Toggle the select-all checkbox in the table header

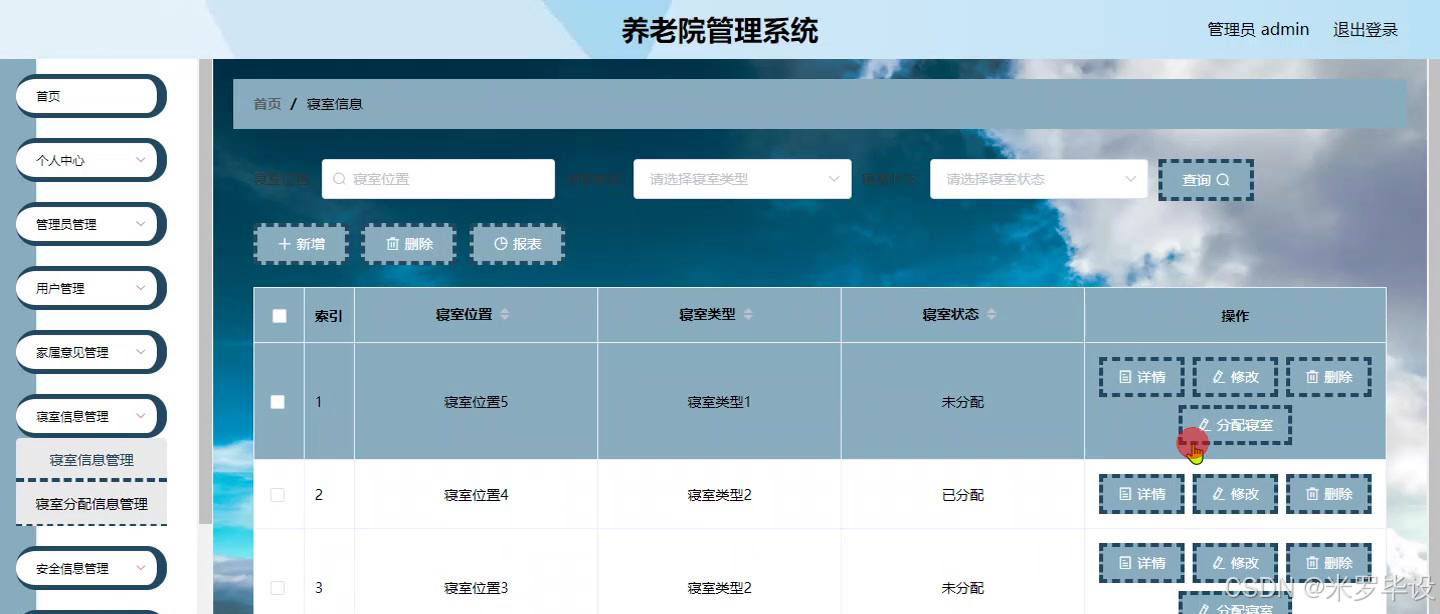[x=278, y=314]
